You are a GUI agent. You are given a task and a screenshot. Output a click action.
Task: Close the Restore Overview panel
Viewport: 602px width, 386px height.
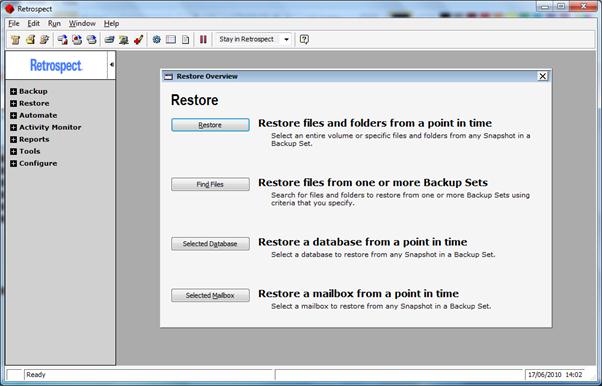pos(542,76)
